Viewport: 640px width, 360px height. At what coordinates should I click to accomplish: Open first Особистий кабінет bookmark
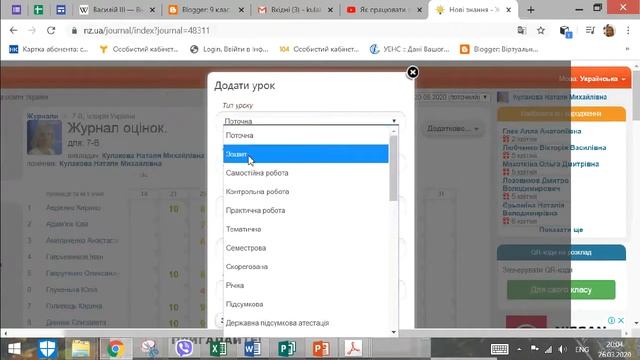click(x=139, y=49)
